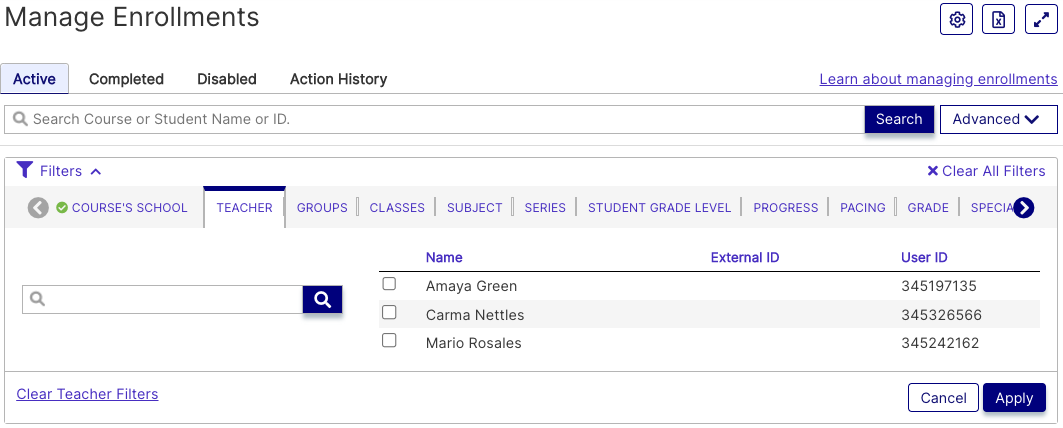Open the Action History tab
Image resolution: width=1063 pixels, height=428 pixels.
click(338, 79)
